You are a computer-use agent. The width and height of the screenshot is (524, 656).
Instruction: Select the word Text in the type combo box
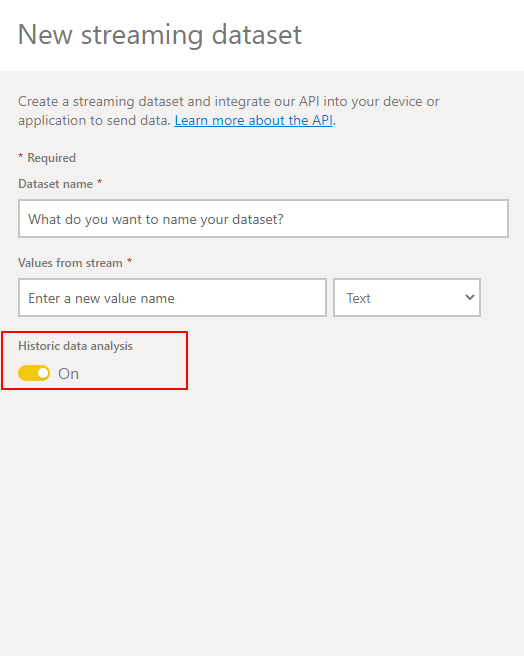tap(358, 298)
